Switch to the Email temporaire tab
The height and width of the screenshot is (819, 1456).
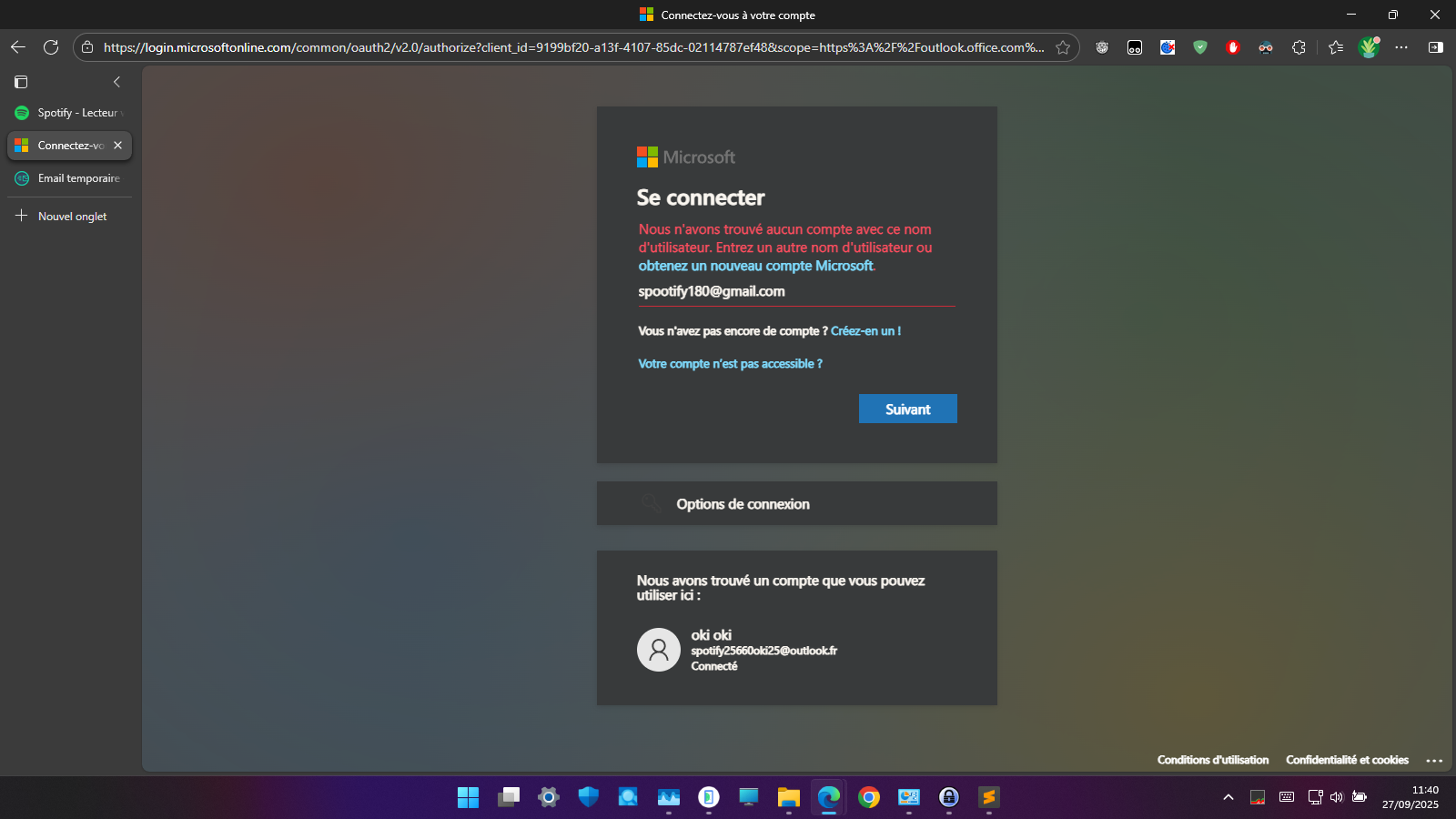pyautogui.click(x=69, y=178)
